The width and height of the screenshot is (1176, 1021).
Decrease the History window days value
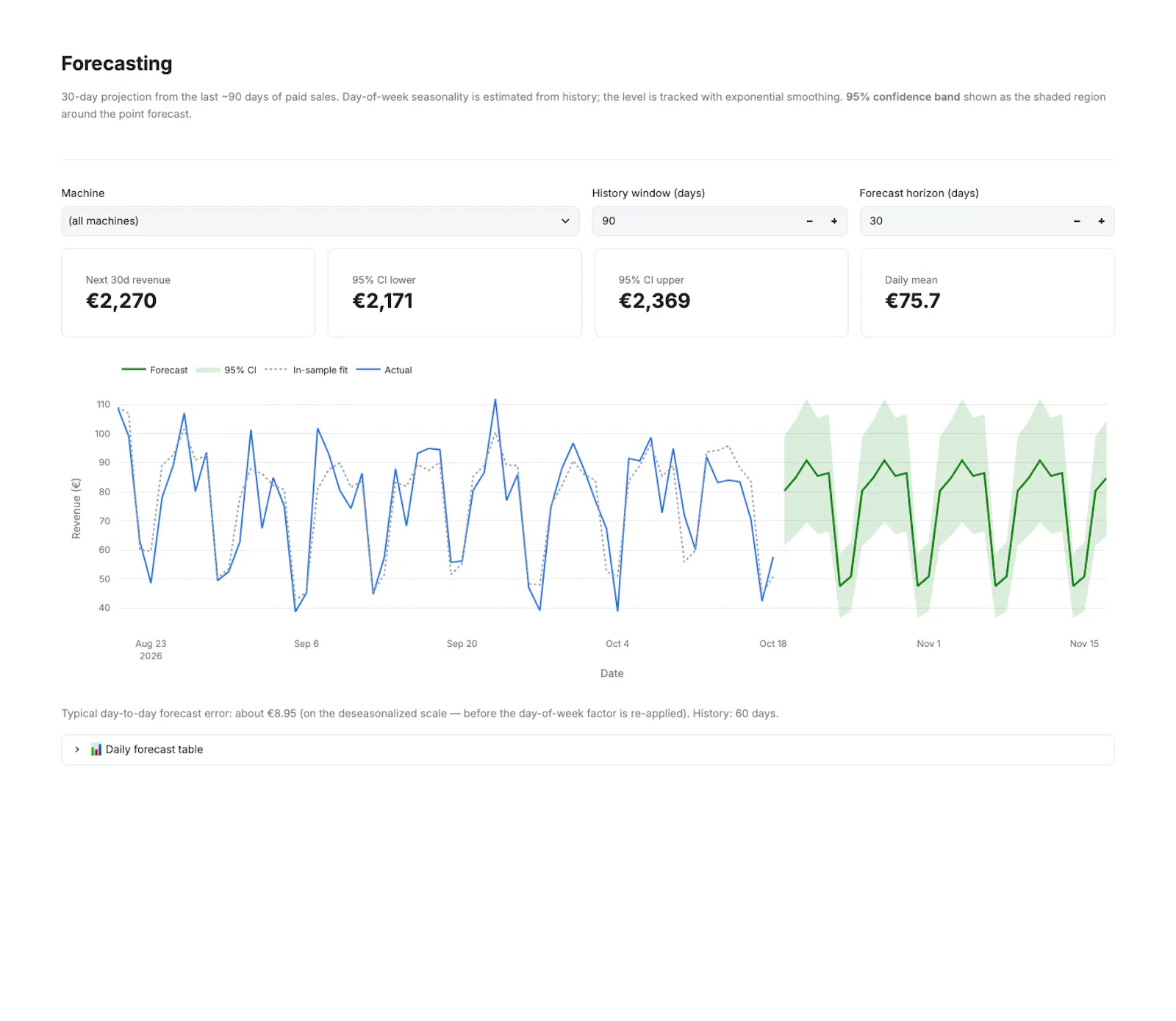(809, 221)
